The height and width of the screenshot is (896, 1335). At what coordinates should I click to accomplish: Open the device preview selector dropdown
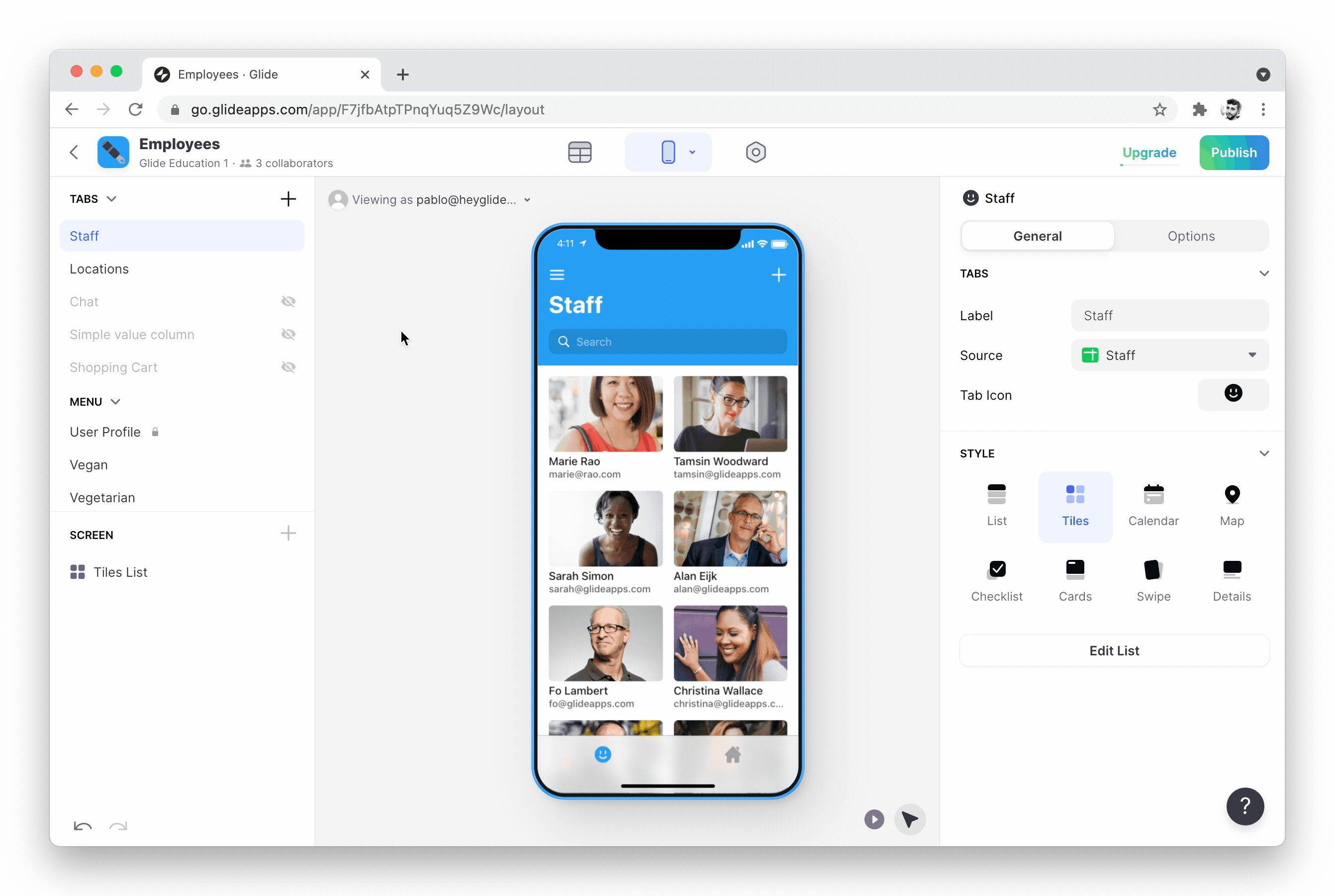(x=692, y=152)
